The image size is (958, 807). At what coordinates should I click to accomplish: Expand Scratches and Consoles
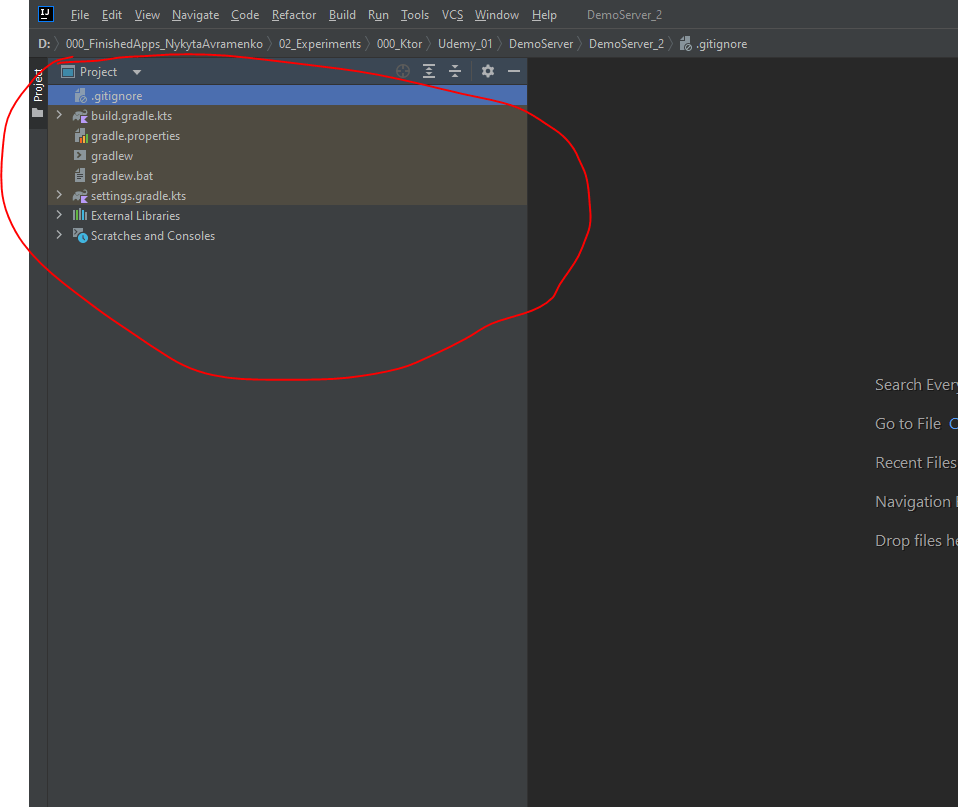[x=59, y=235]
